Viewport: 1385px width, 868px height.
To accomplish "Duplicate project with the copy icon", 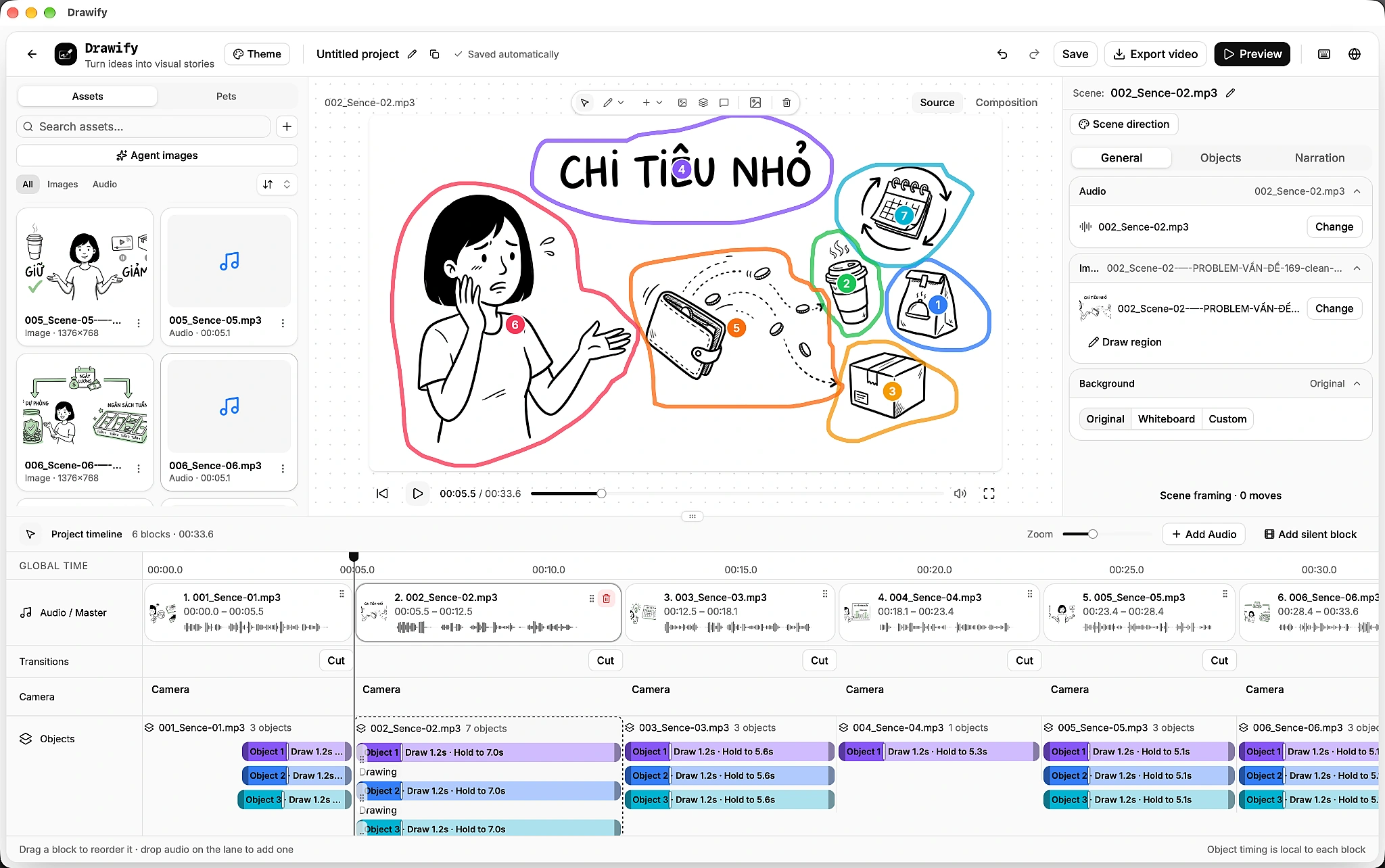I will click(434, 54).
